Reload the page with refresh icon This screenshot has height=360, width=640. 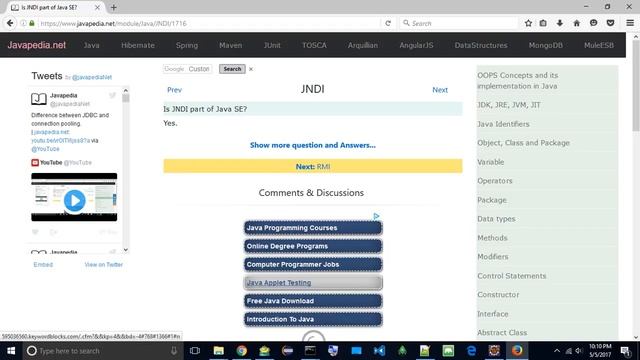[x=388, y=23]
